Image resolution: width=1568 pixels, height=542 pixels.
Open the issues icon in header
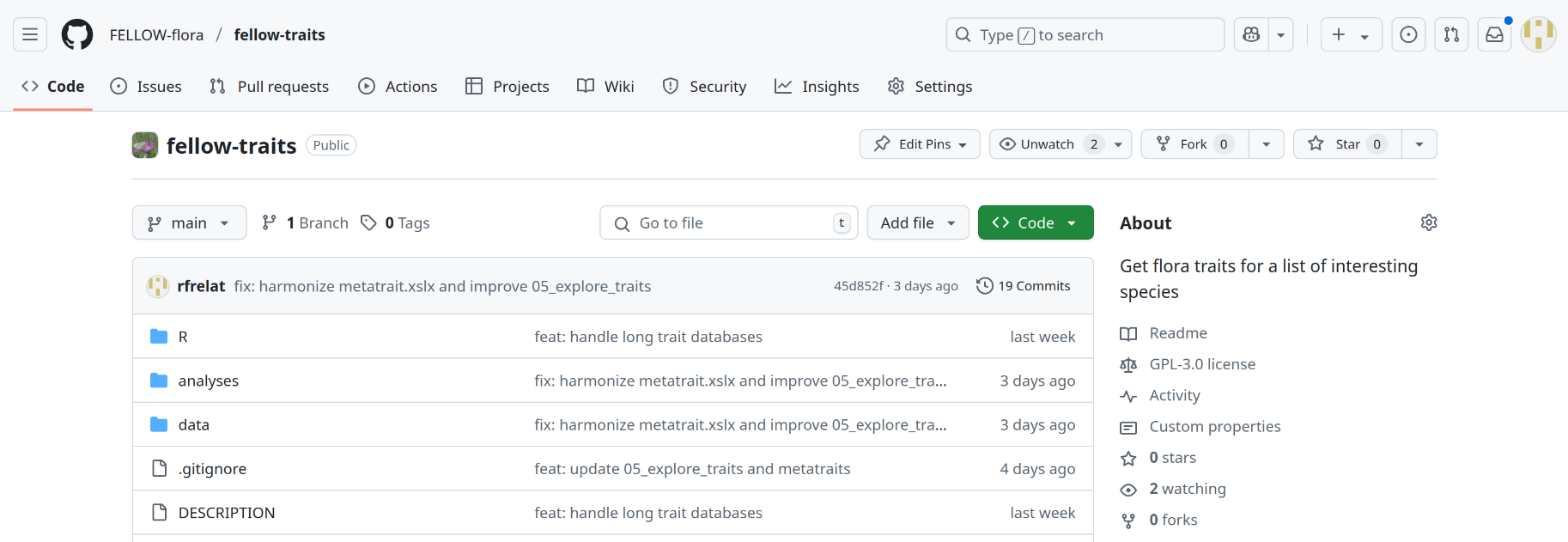[x=1408, y=35]
